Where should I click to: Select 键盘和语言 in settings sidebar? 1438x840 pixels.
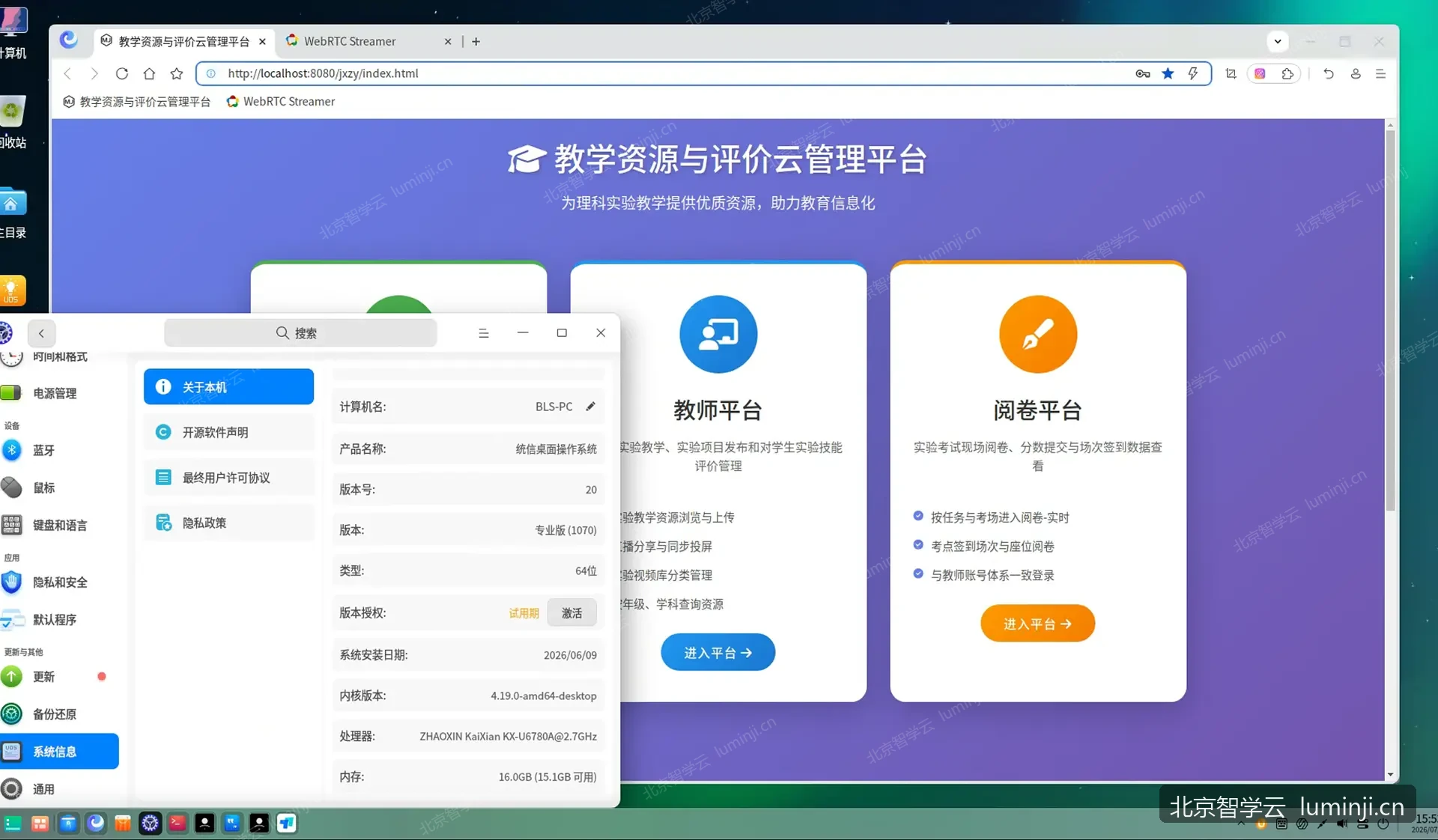[59, 525]
